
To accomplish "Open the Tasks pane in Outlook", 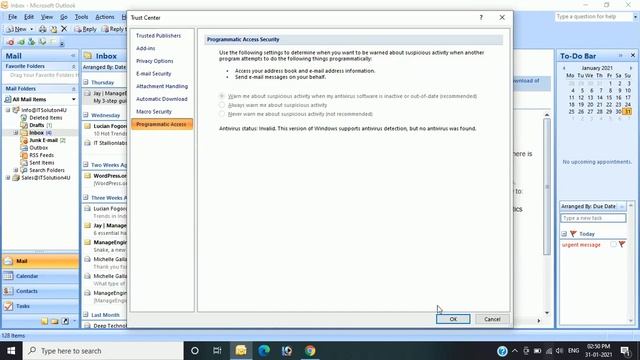I will [x=40, y=306].
